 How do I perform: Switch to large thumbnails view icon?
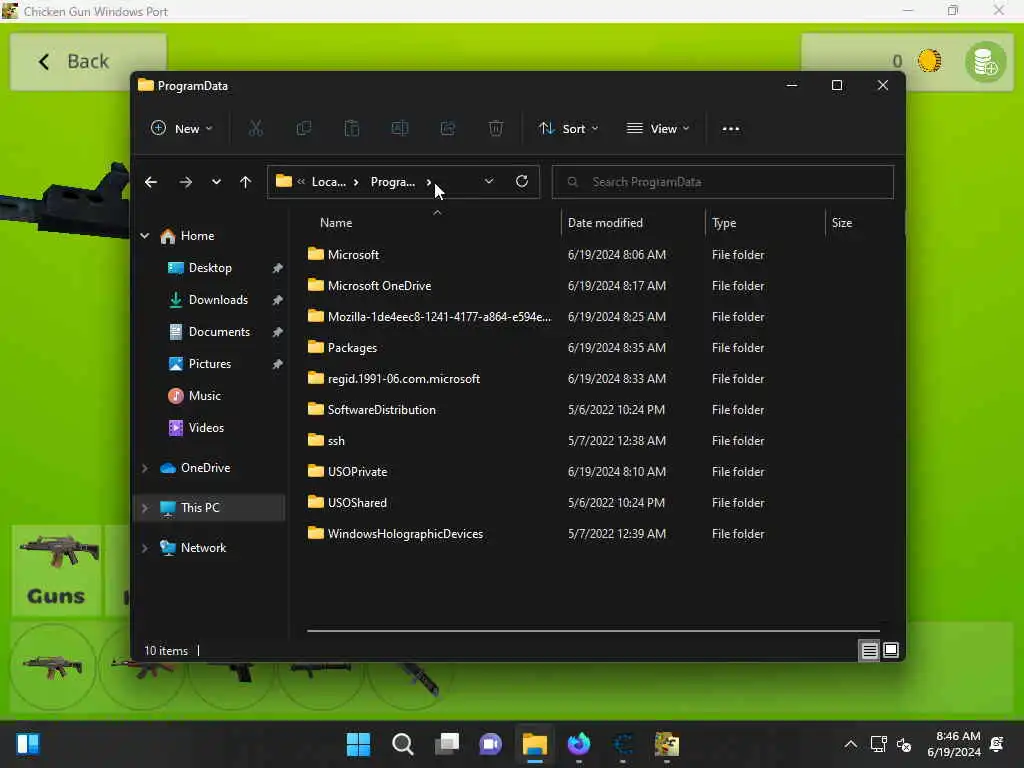point(891,650)
